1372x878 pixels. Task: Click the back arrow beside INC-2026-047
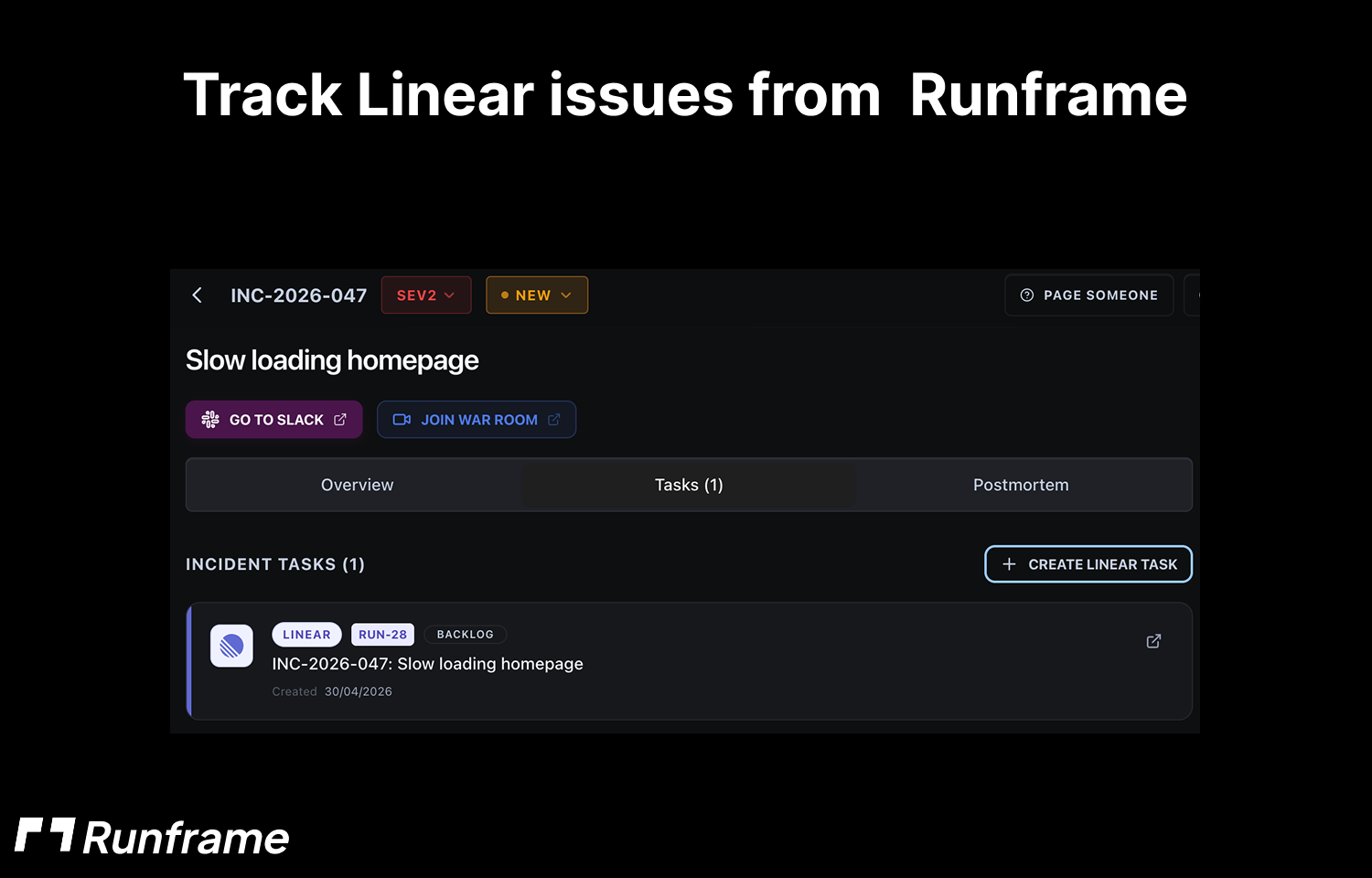click(x=198, y=294)
